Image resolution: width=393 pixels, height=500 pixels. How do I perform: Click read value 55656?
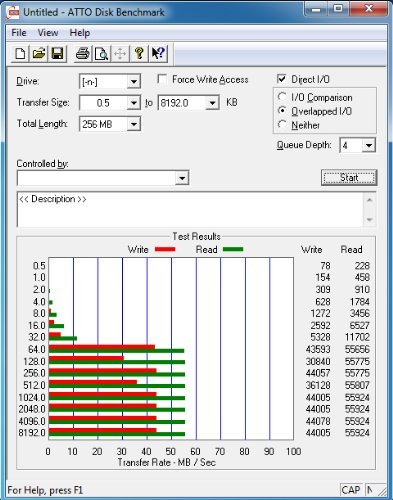[x=357, y=349]
